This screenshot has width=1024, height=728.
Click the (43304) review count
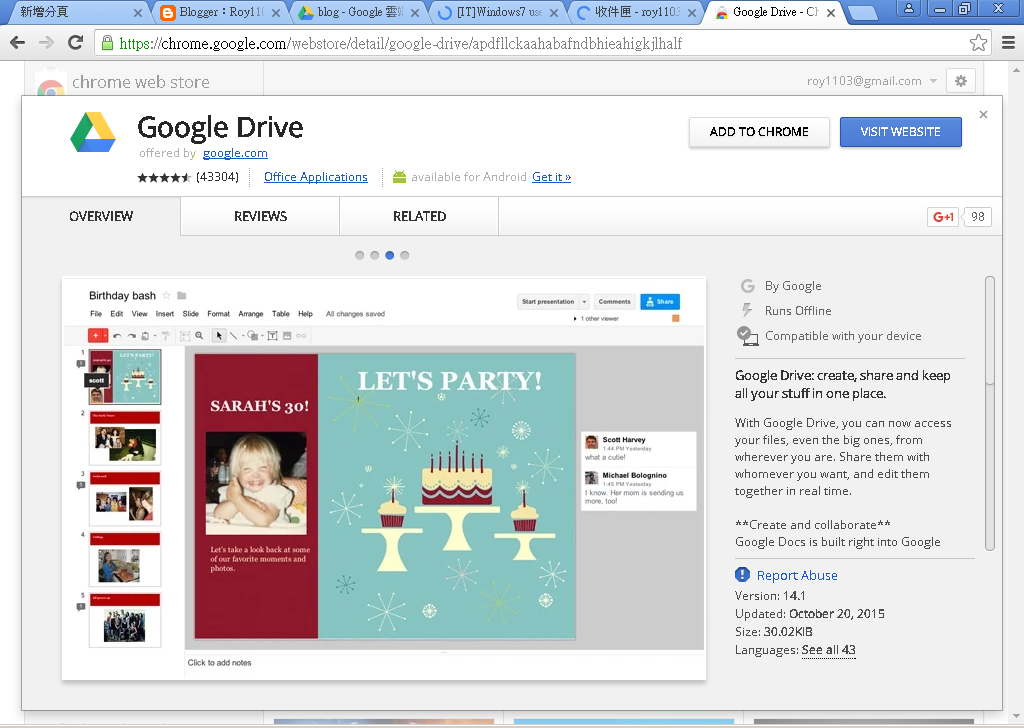coord(217,177)
